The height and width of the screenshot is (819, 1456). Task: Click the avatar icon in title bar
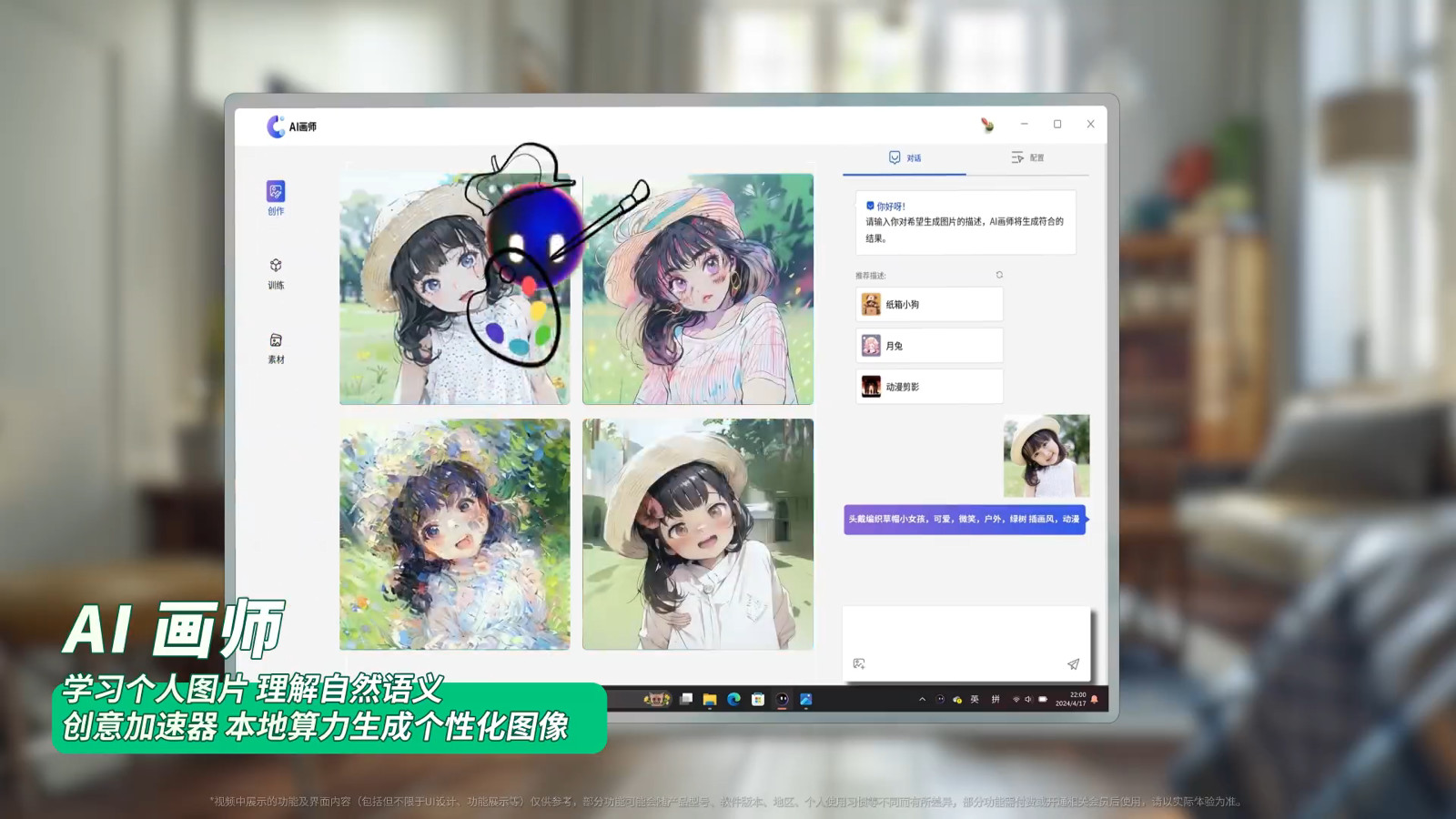pyautogui.click(x=987, y=125)
